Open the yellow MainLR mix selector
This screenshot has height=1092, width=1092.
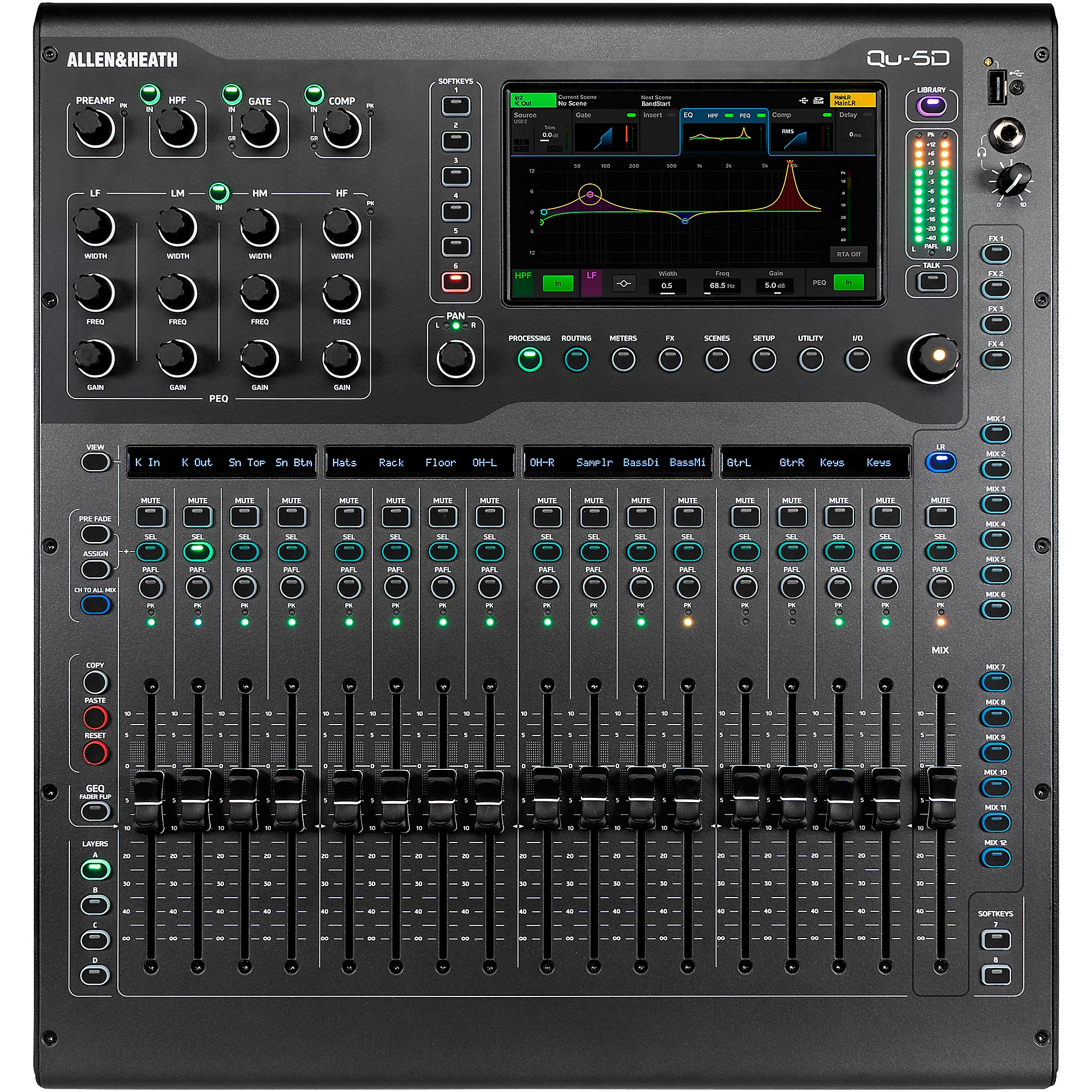(x=853, y=100)
